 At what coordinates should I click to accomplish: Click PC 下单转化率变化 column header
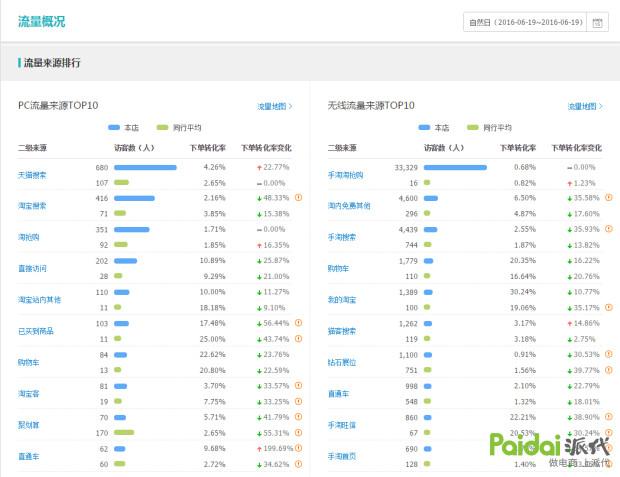coord(266,148)
